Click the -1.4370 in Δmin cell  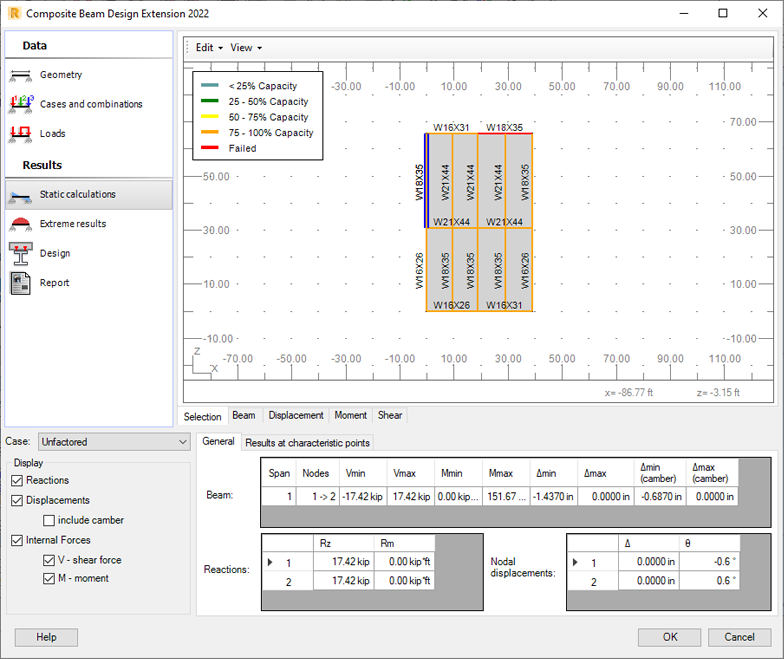coord(554,497)
